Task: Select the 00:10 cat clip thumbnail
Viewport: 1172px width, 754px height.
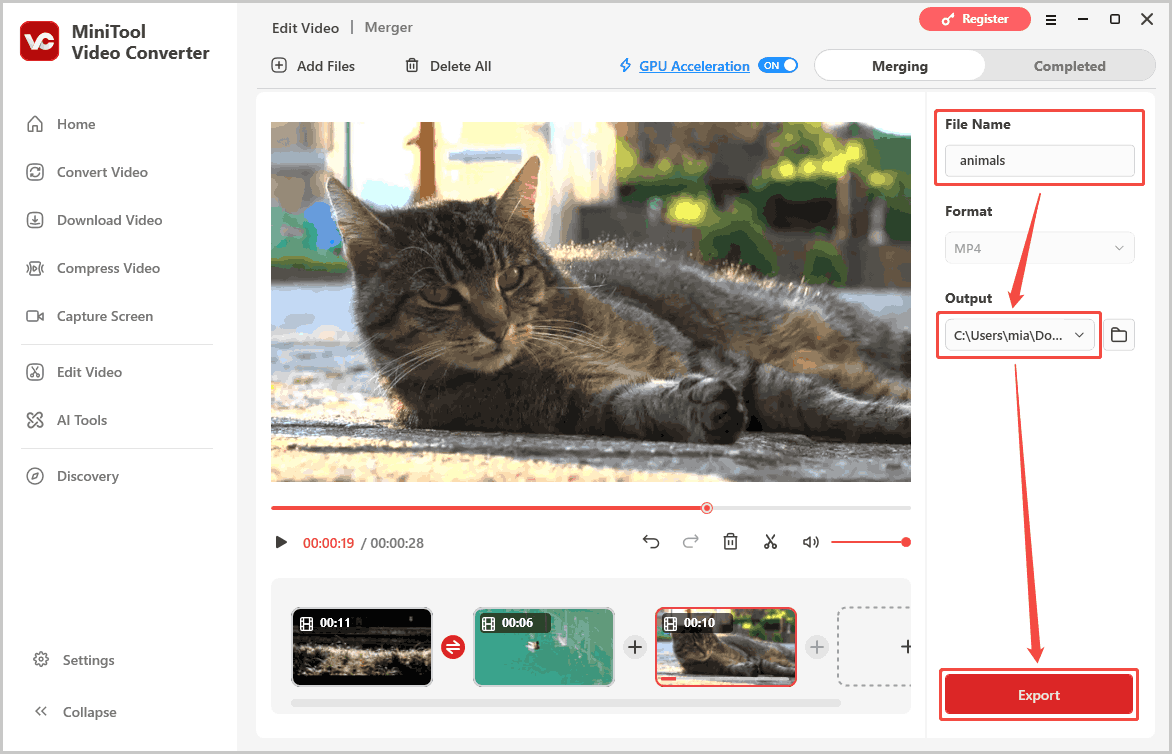Action: 726,646
